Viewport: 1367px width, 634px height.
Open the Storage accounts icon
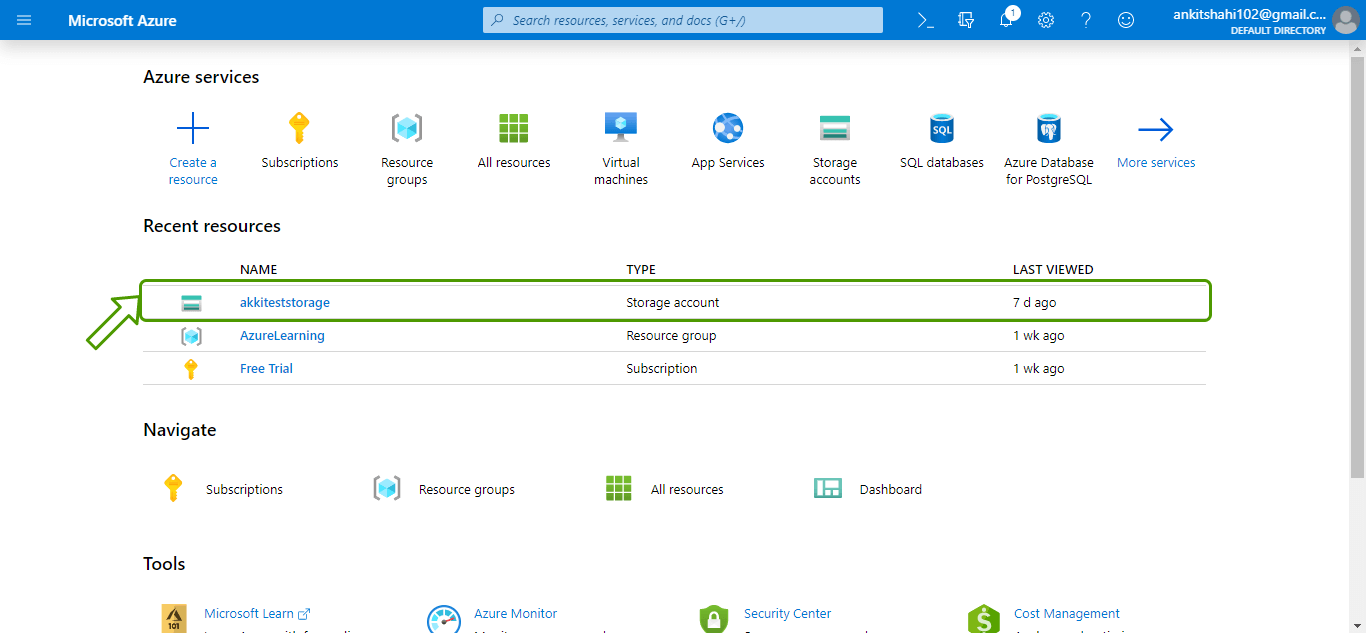click(835, 129)
